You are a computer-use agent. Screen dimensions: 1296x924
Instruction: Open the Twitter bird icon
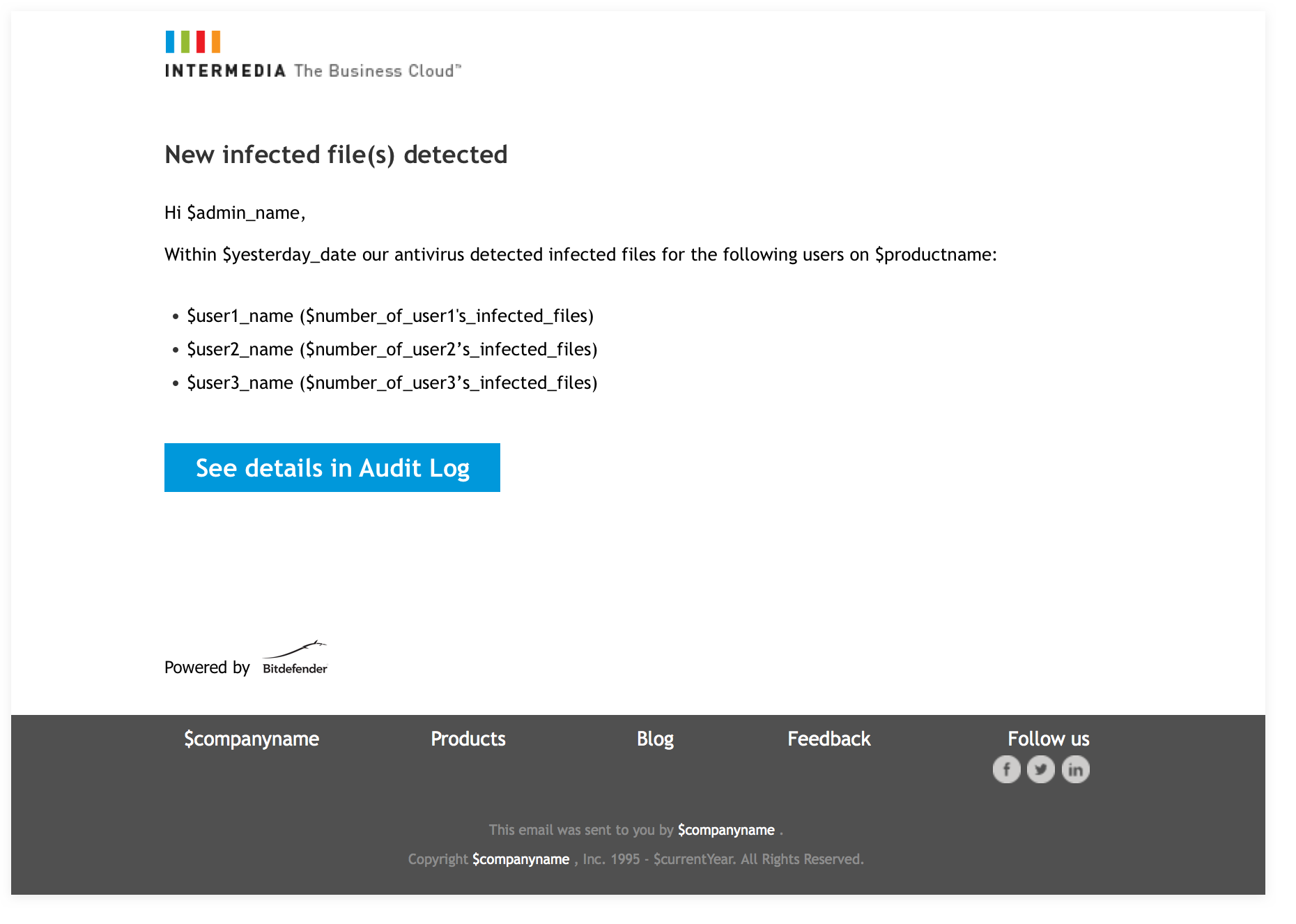[1041, 769]
